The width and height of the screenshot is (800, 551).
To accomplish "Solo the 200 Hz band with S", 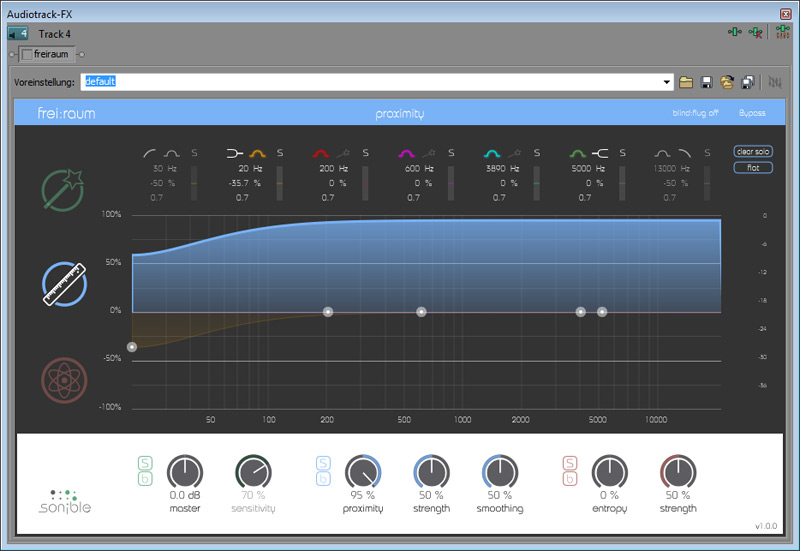I will click(x=365, y=153).
